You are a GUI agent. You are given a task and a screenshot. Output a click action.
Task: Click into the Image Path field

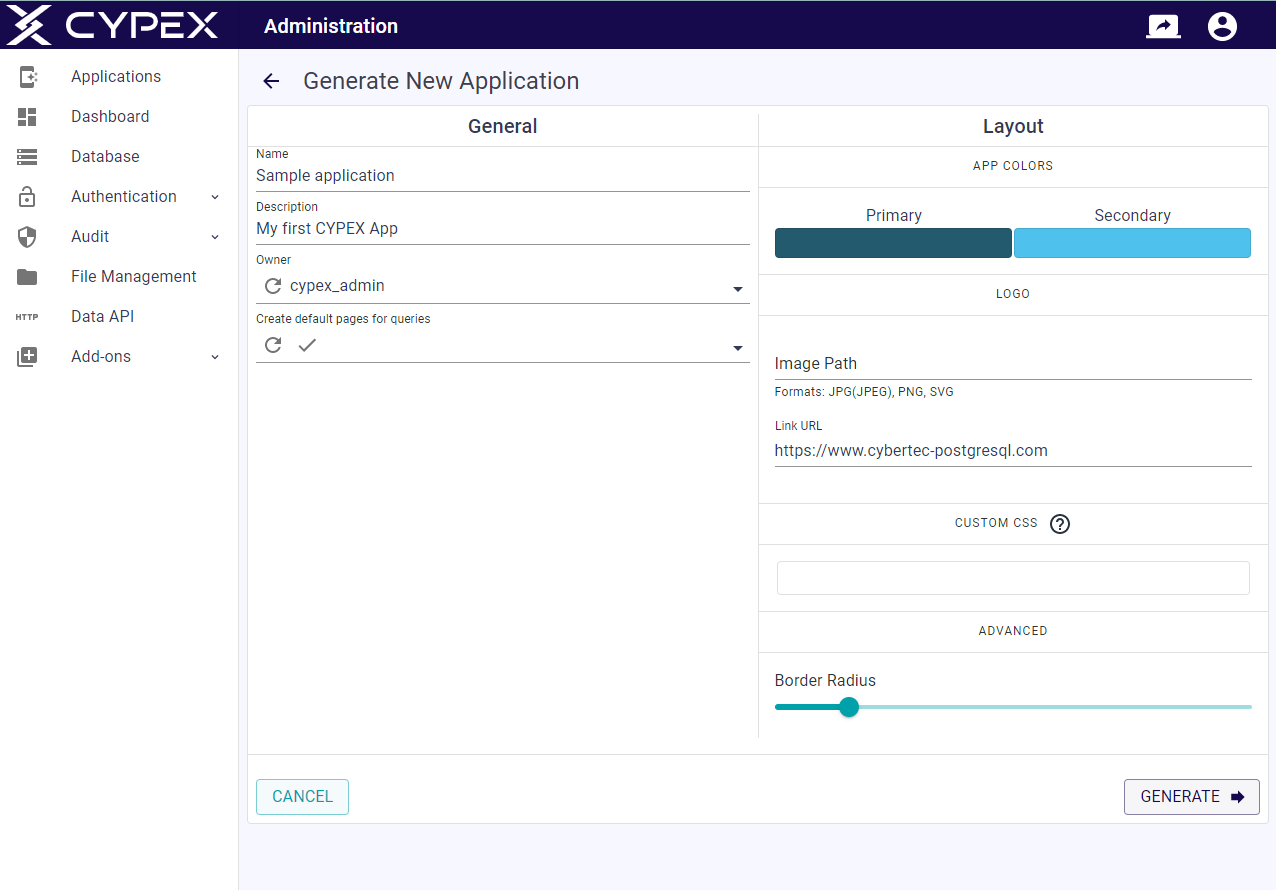coord(1012,364)
